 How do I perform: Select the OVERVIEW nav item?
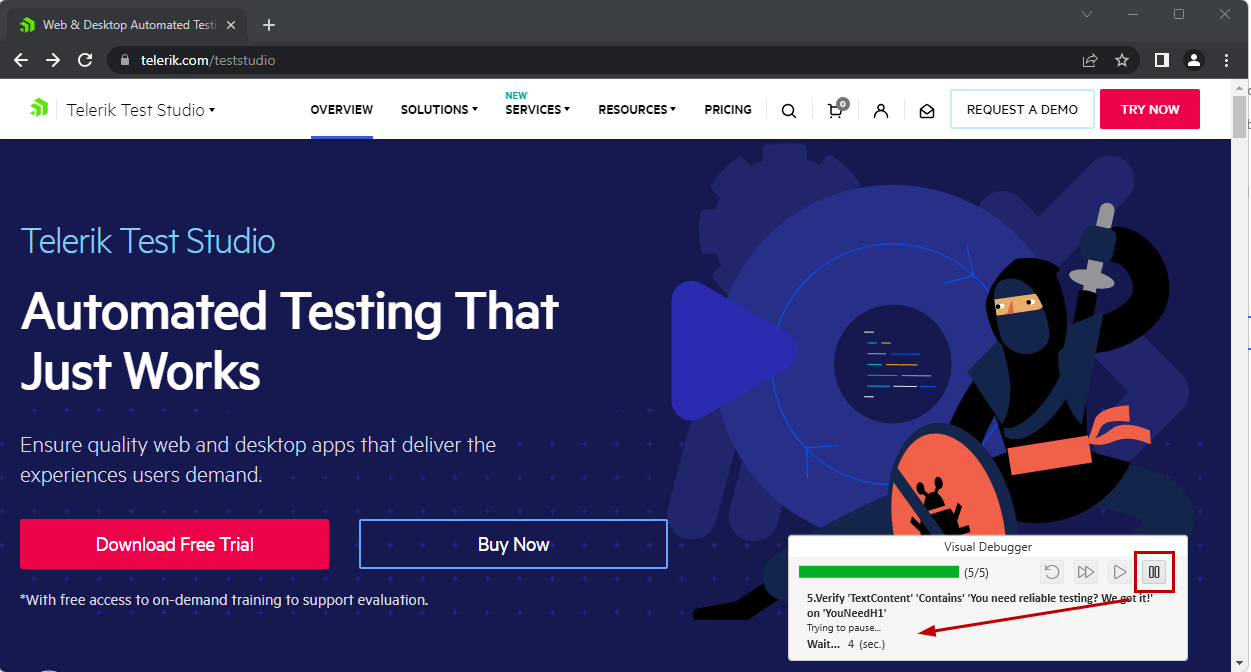(342, 110)
